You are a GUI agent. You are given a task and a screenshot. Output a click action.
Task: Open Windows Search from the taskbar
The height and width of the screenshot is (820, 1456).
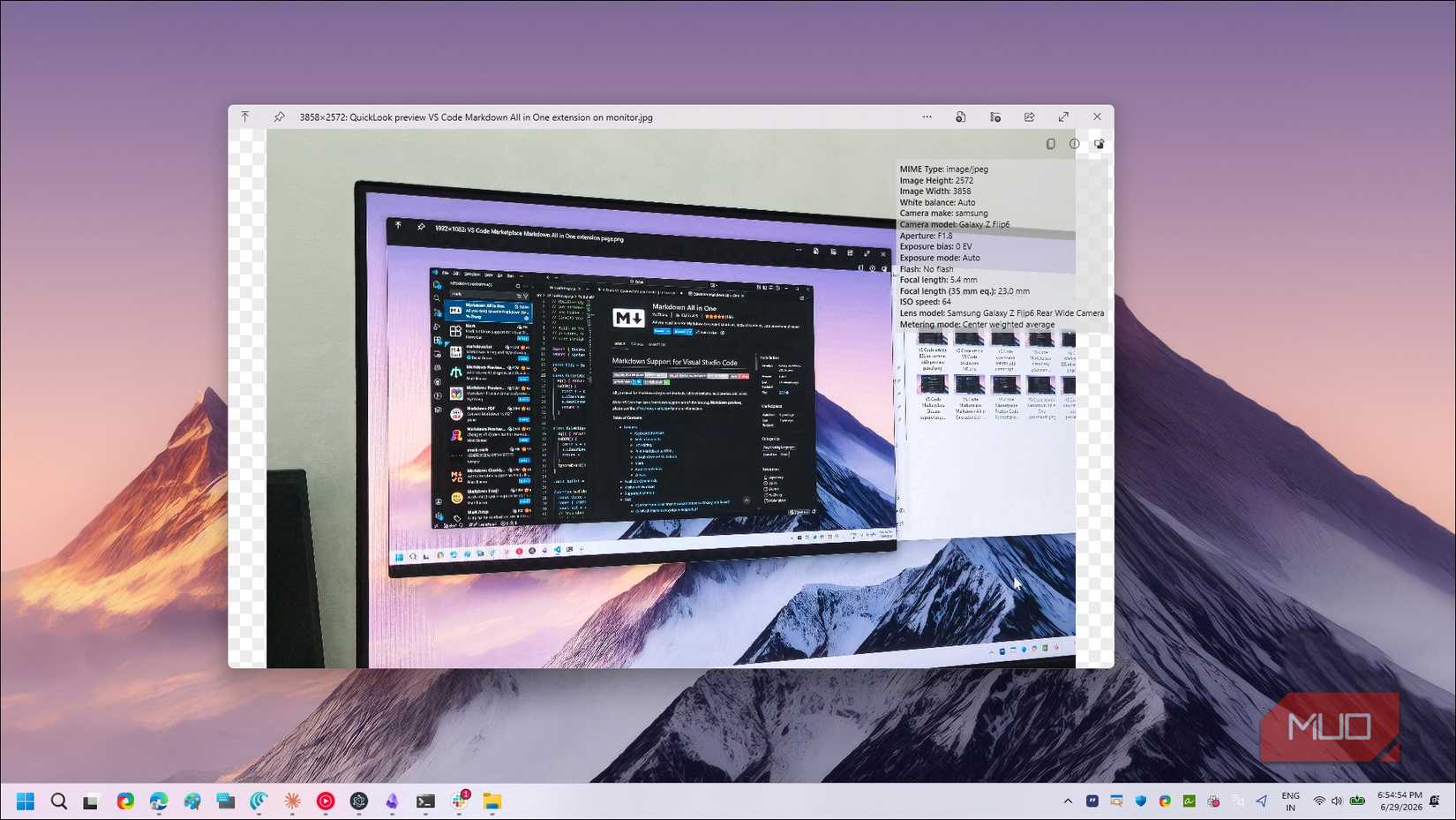pos(59,801)
